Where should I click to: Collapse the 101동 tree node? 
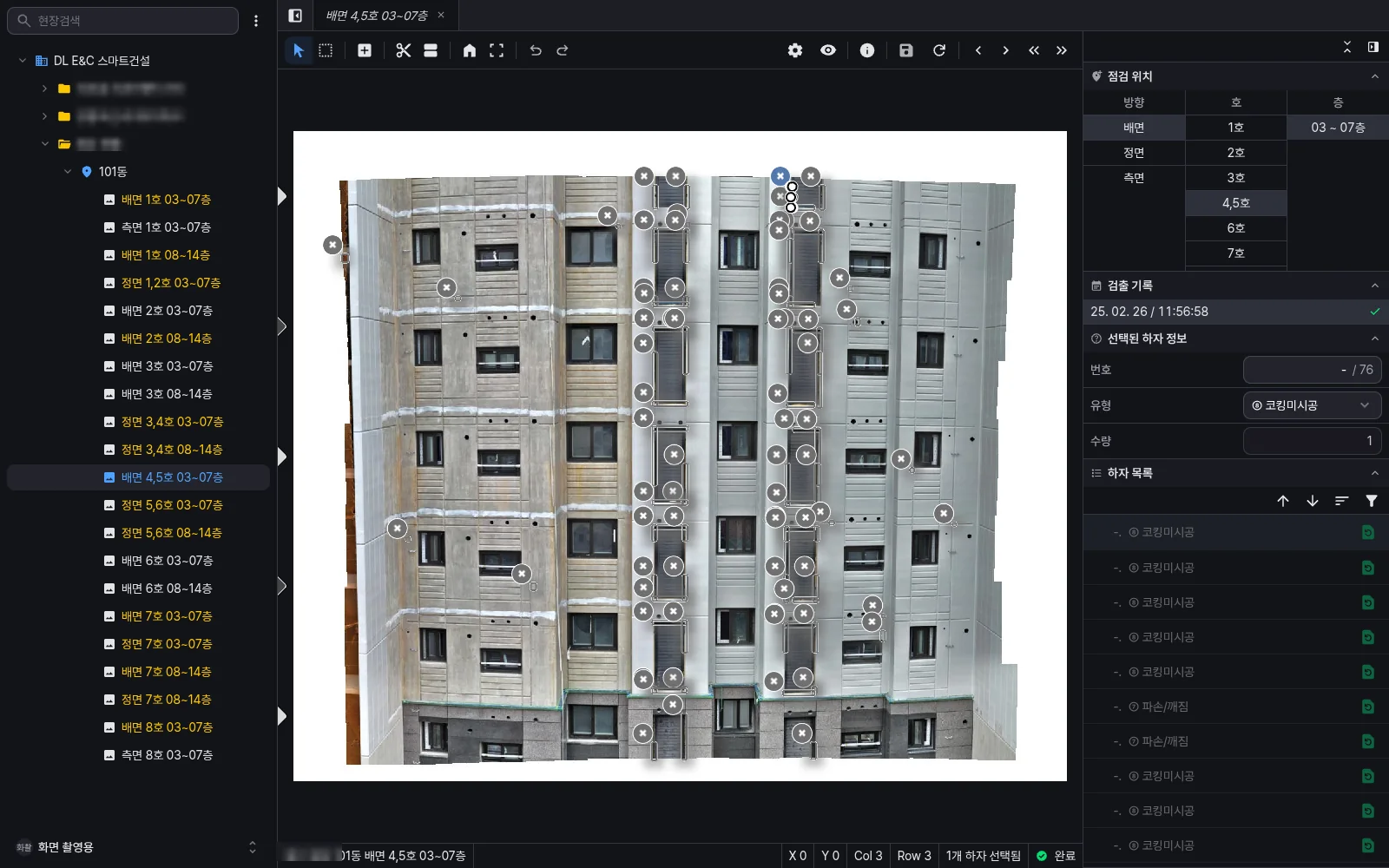(68, 172)
